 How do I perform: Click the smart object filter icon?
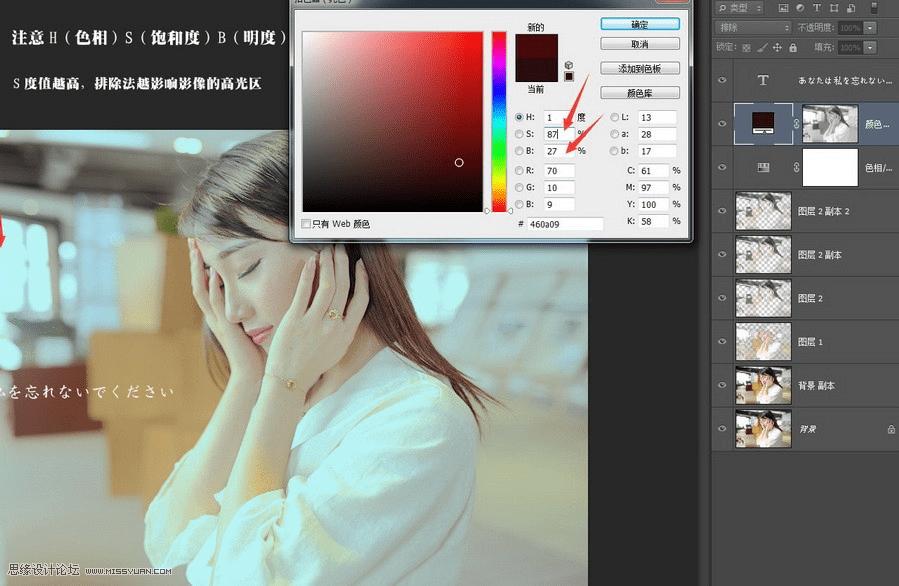pyautogui.click(x=853, y=9)
